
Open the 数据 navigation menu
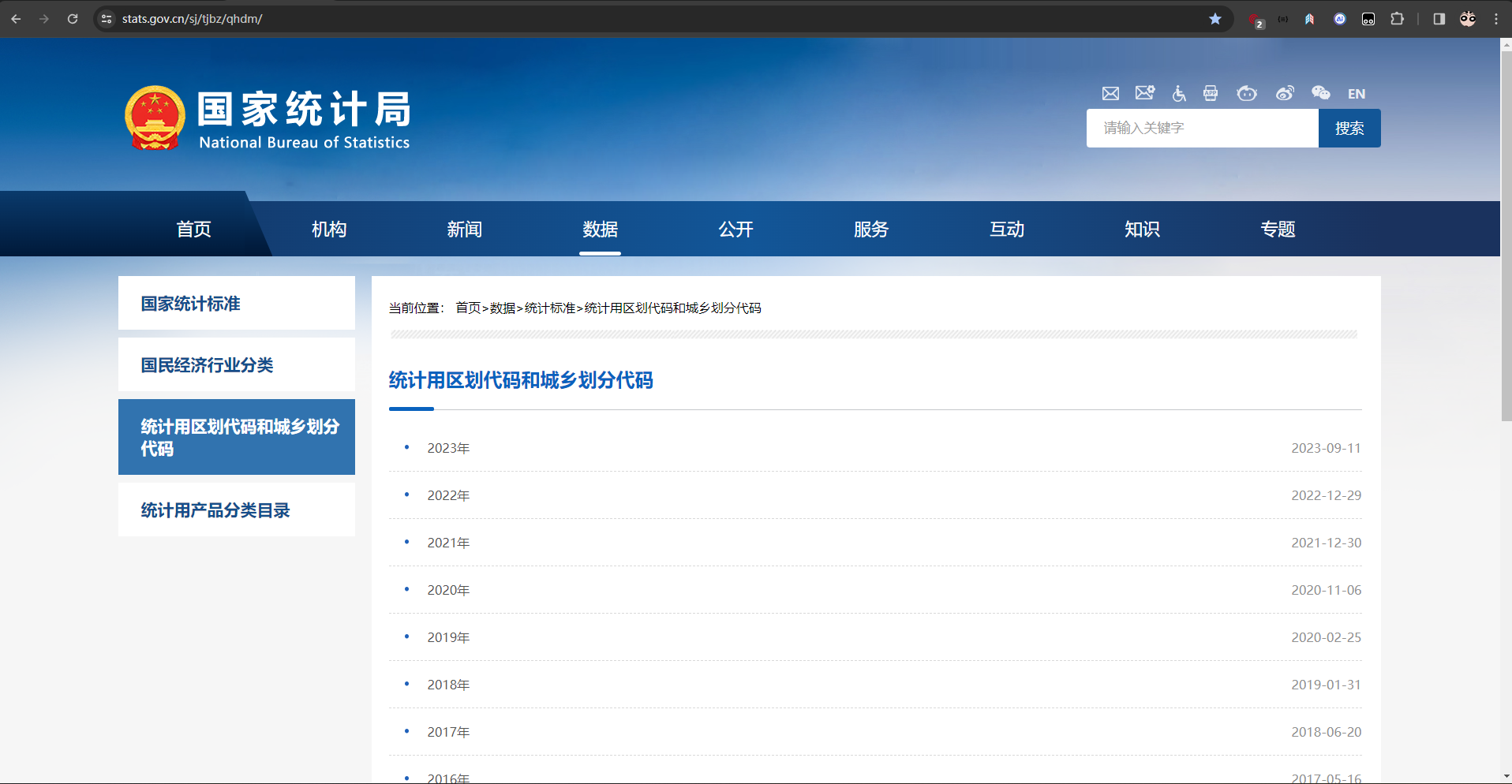600,230
